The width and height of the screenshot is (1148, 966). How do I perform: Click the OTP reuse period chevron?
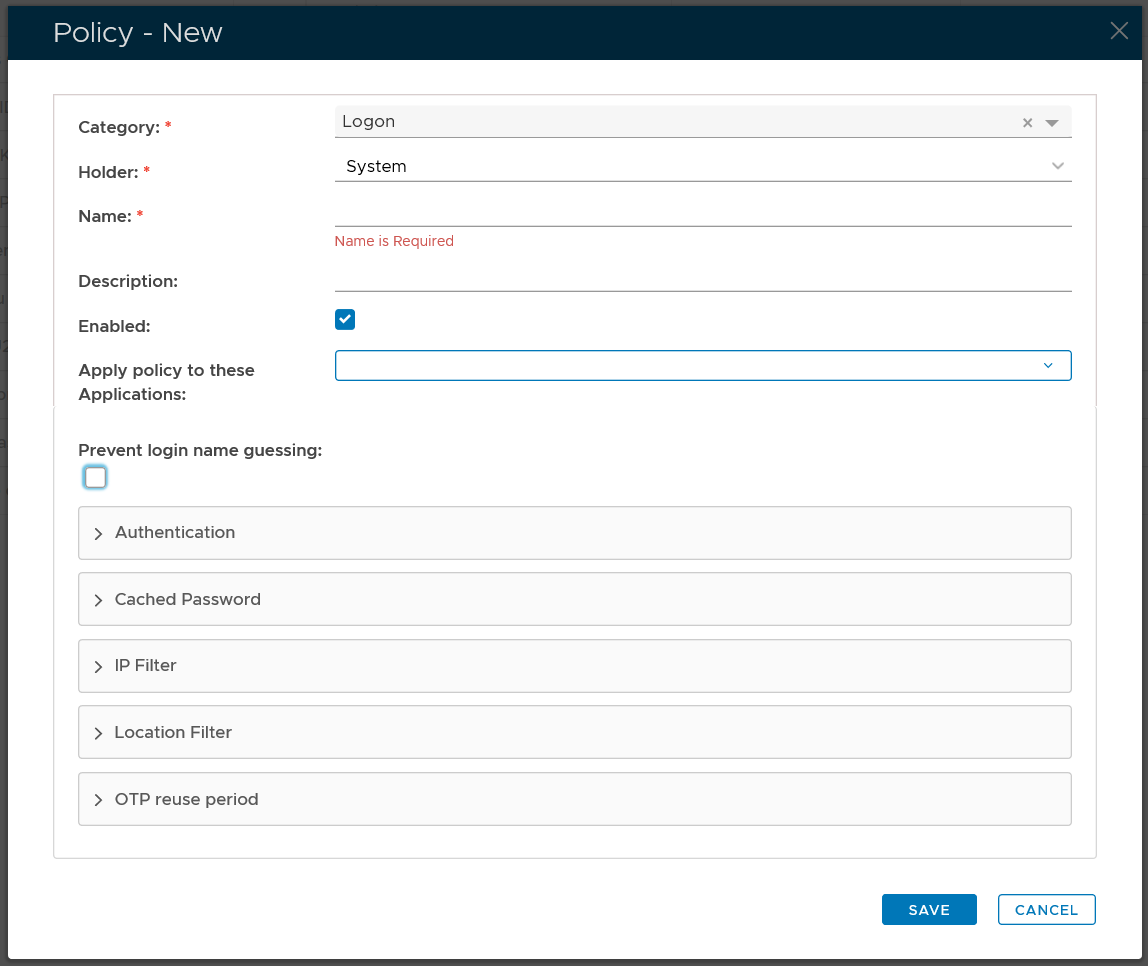(98, 800)
